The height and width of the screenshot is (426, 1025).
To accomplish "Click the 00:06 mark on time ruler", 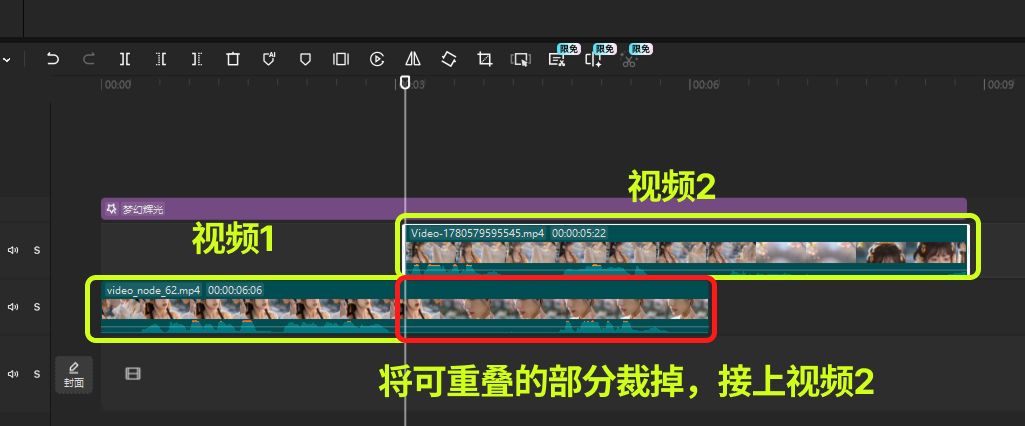I will pos(705,85).
